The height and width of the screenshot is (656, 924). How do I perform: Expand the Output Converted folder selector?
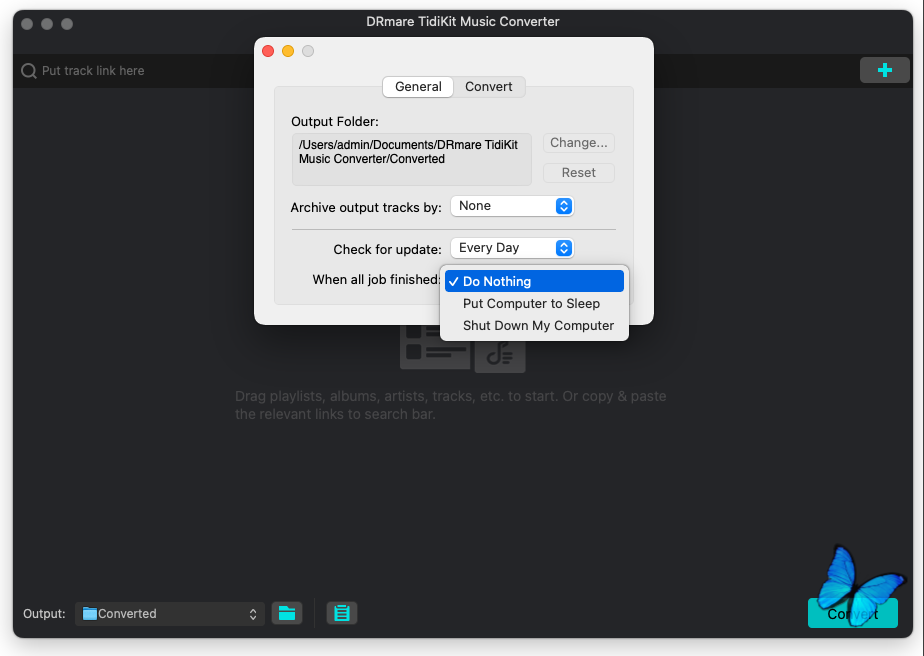click(170, 614)
